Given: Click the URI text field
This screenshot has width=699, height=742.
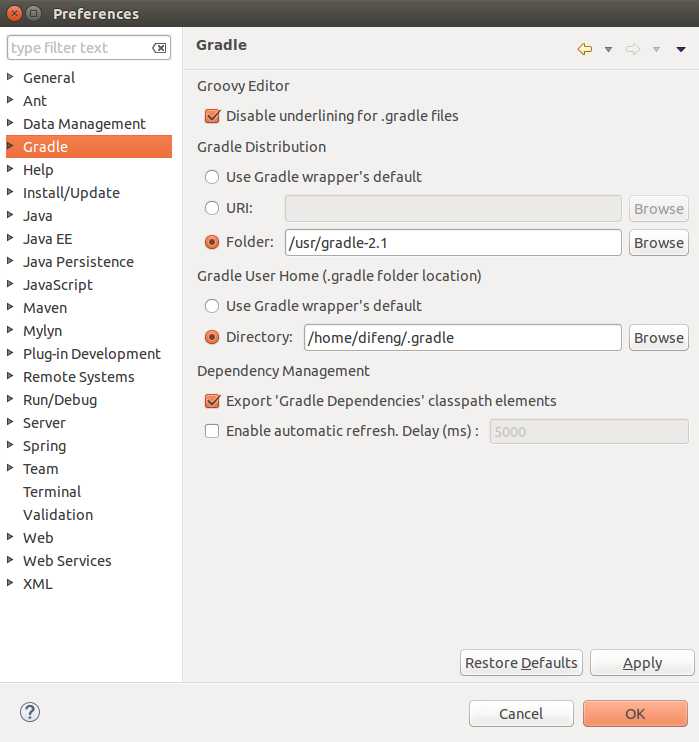Looking at the screenshot, I should click(x=453, y=209).
